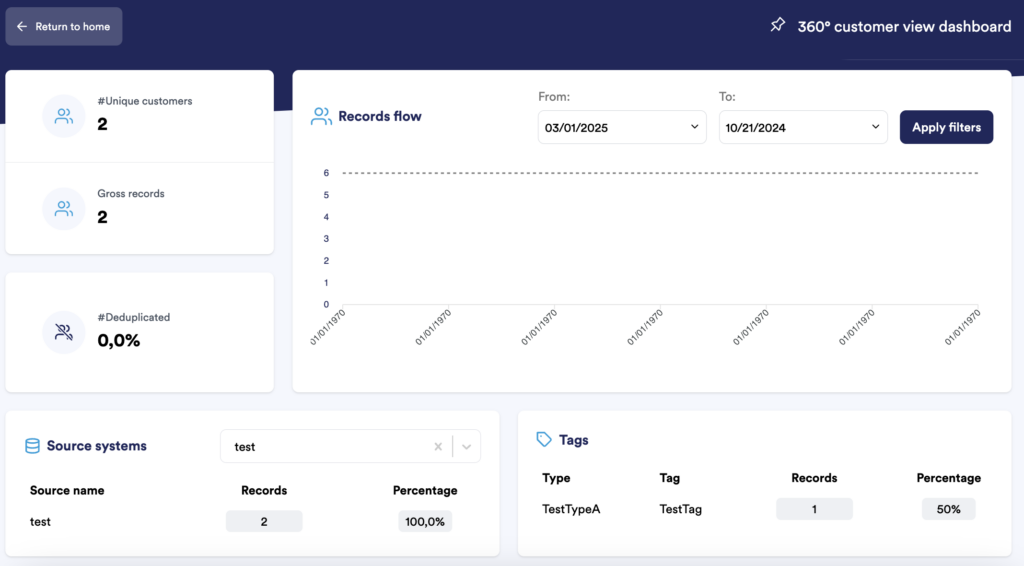Click the Unique customers people icon
Viewport: 1024px width, 566px height.
64,116
